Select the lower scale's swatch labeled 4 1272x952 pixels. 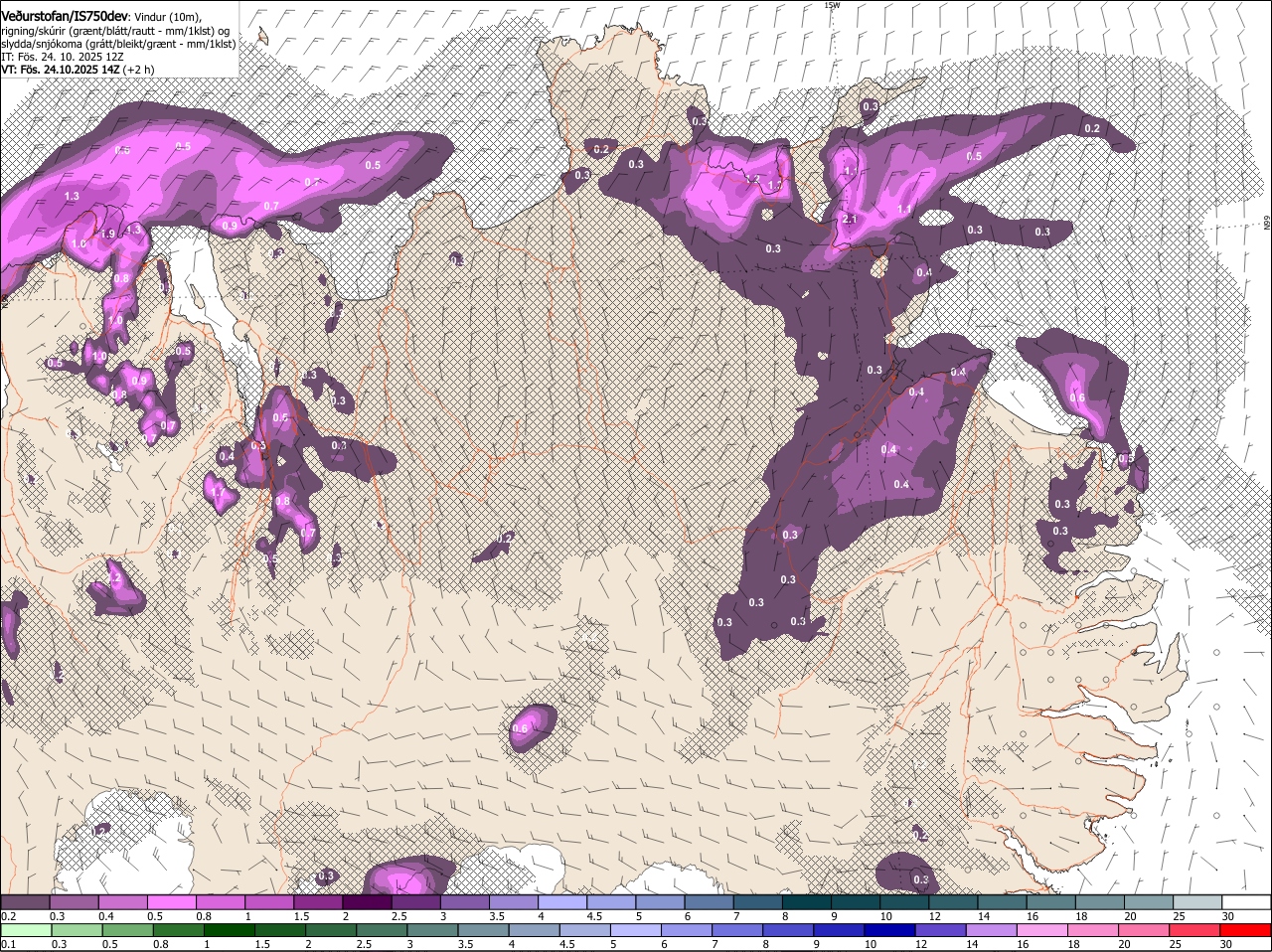(x=533, y=930)
